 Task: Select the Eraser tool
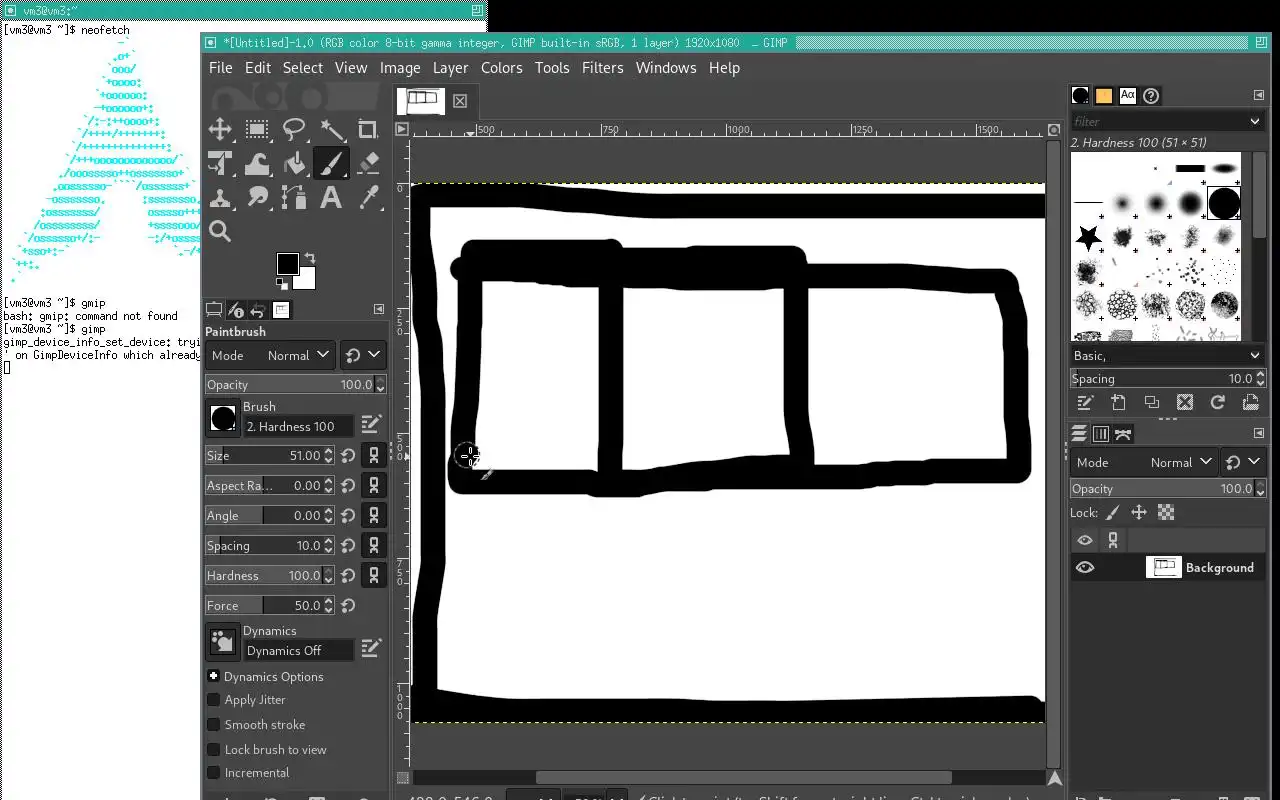coord(368,163)
